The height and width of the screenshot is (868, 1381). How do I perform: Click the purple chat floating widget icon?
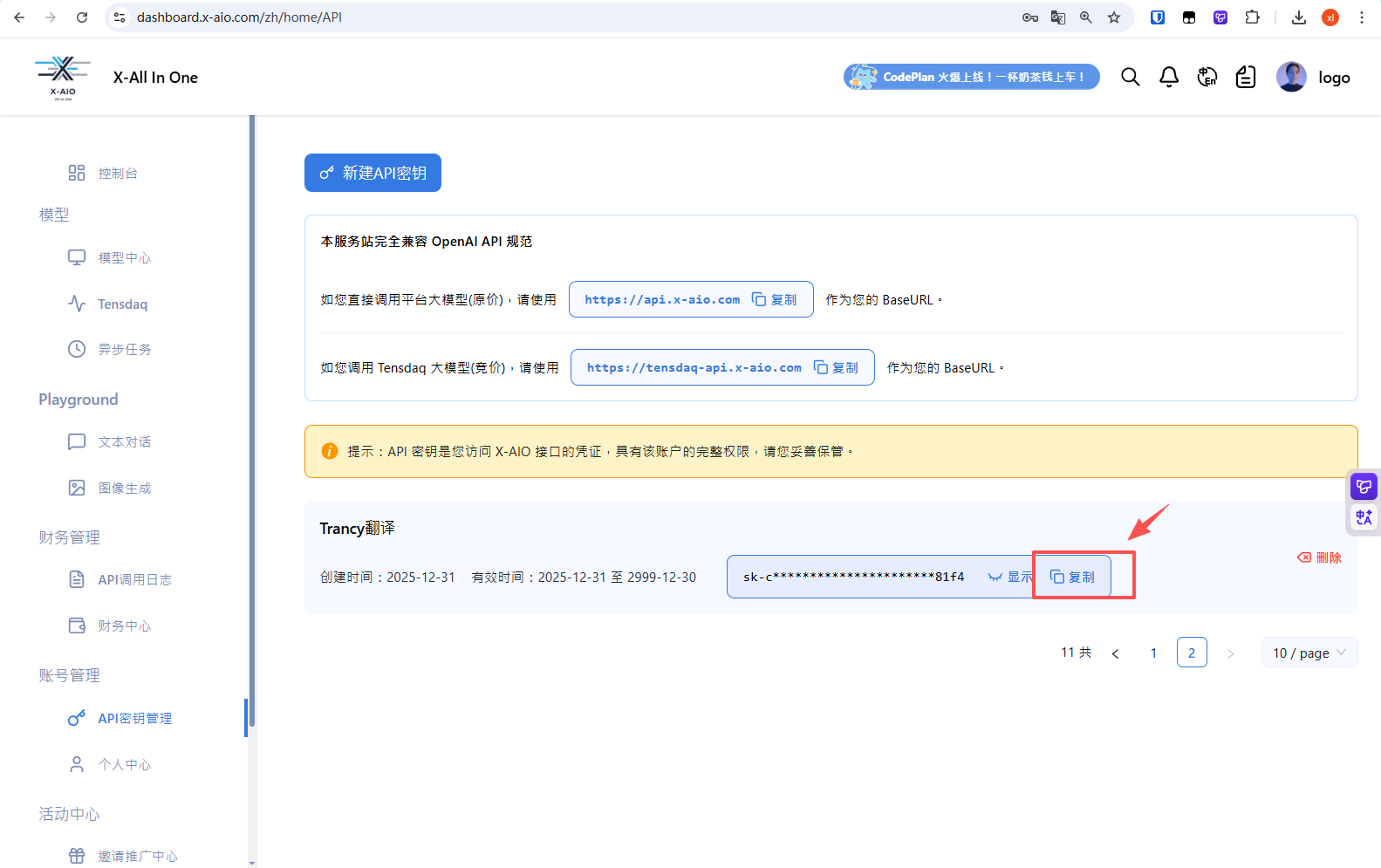(1364, 487)
